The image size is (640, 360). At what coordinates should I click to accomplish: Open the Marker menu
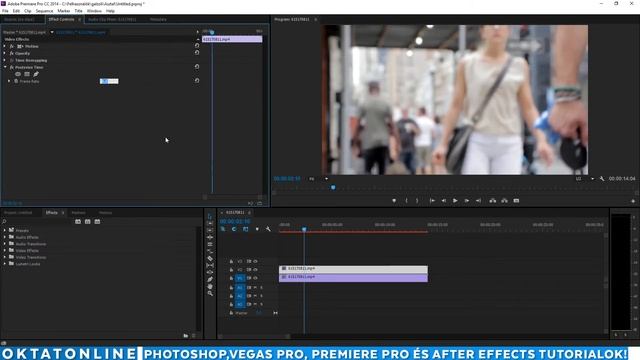click(64, 11)
